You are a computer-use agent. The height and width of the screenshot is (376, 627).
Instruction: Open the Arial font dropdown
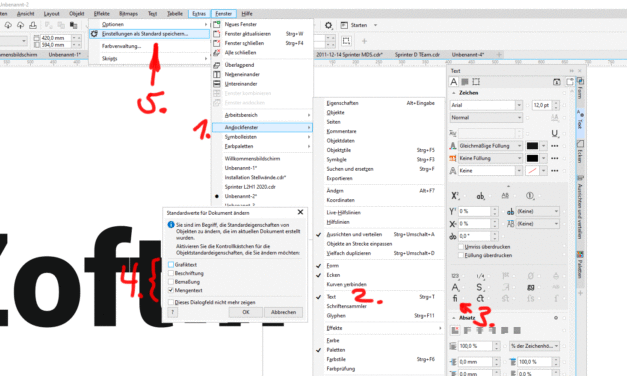point(519,105)
